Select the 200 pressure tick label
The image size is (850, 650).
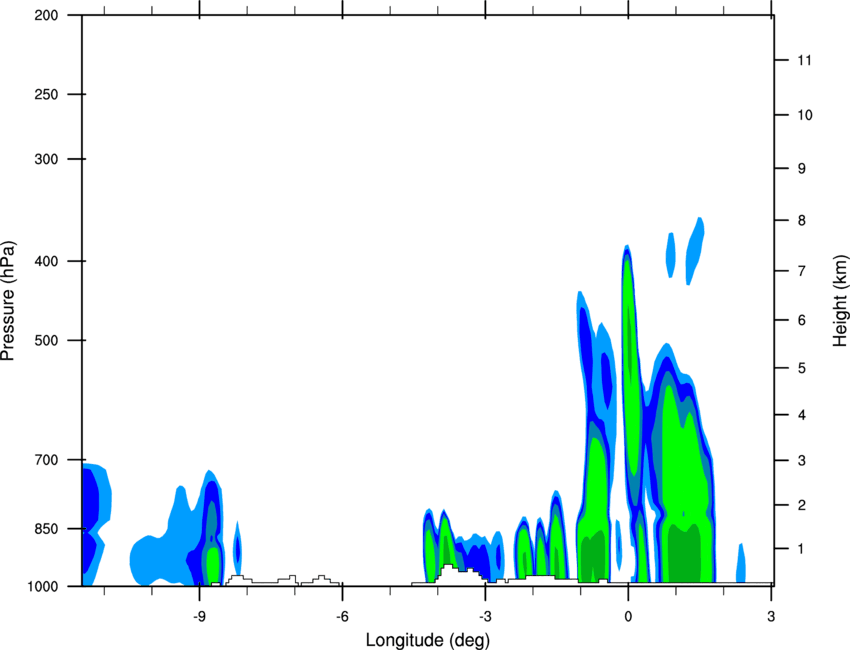pyautogui.click(x=46, y=15)
